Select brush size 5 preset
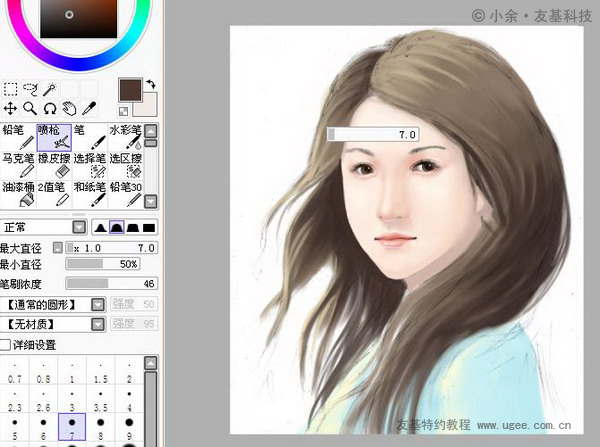 click(x=15, y=427)
